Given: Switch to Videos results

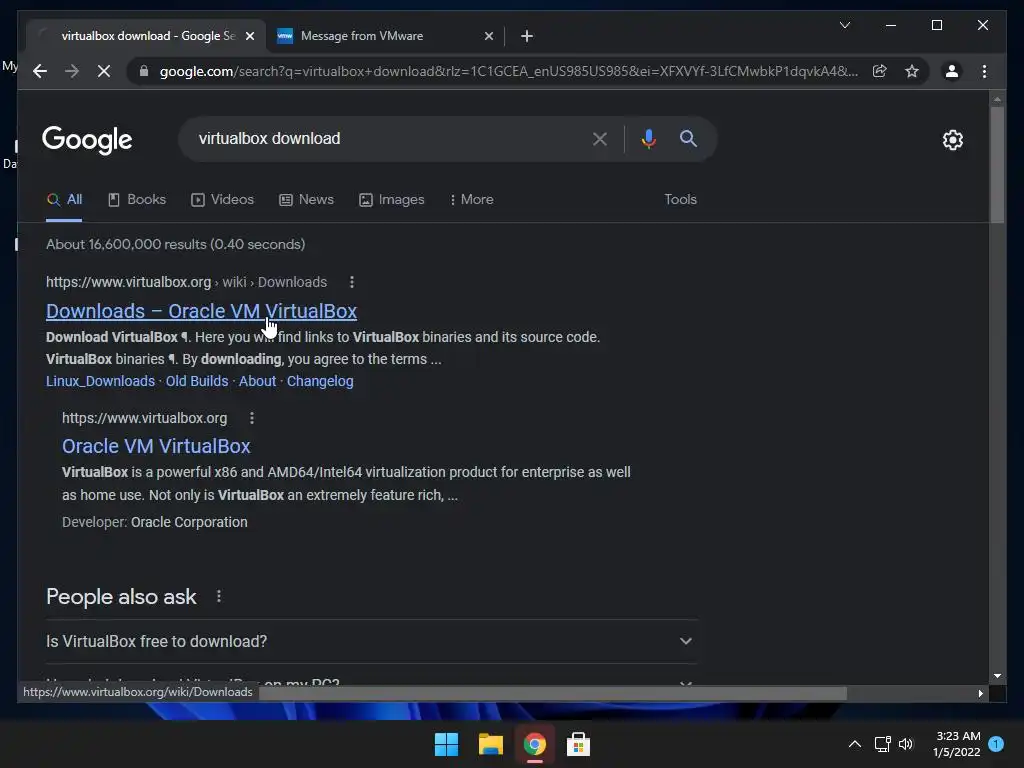Looking at the screenshot, I should (222, 200).
